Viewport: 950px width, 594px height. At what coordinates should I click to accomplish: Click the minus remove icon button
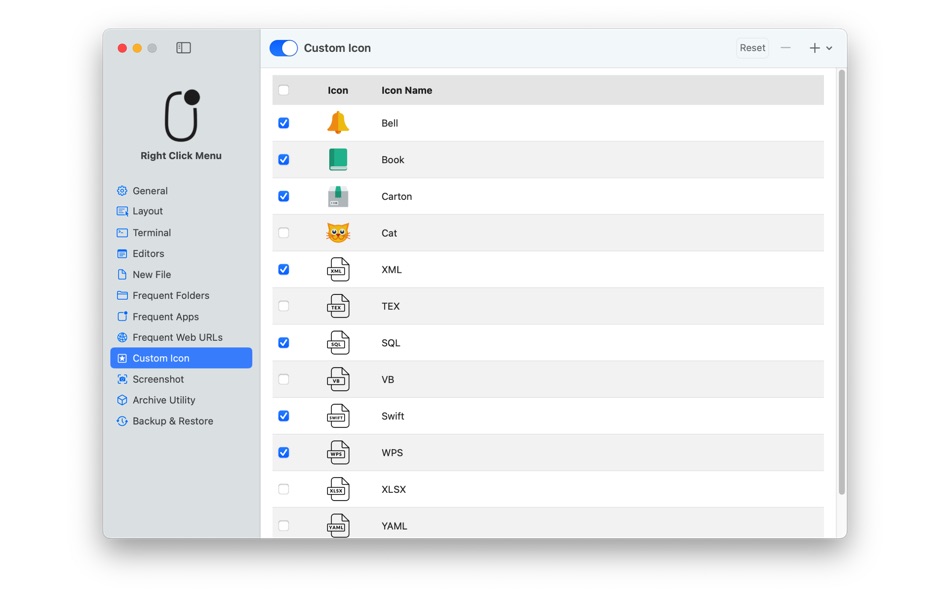click(786, 48)
